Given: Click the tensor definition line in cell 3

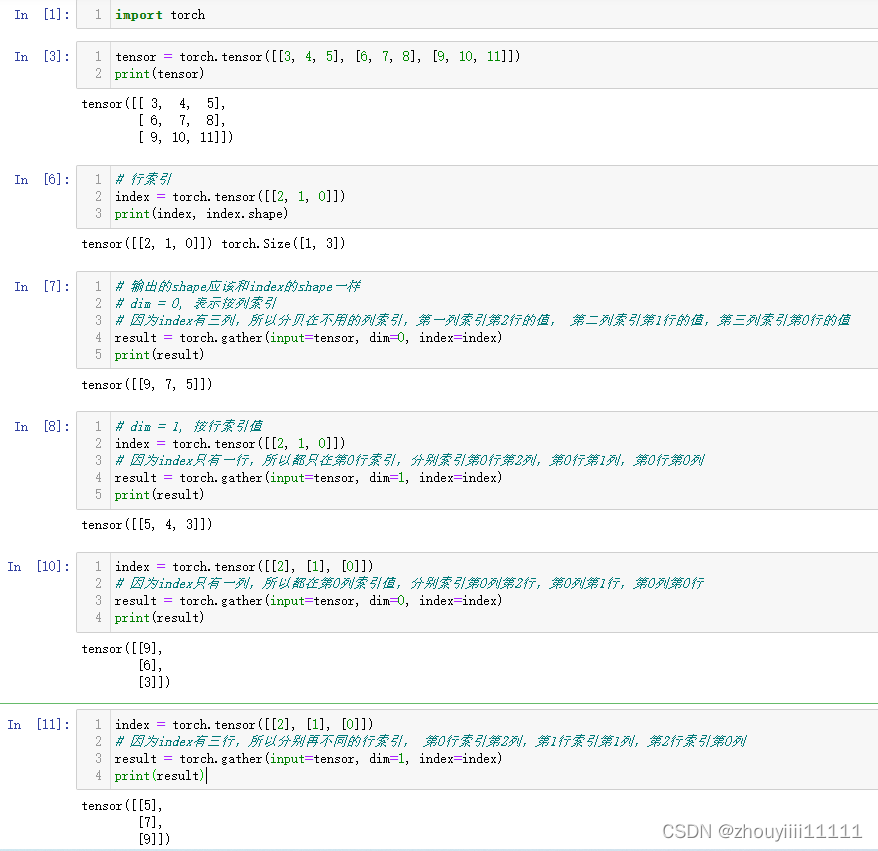Looking at the screenshot, I should point(317,57).
